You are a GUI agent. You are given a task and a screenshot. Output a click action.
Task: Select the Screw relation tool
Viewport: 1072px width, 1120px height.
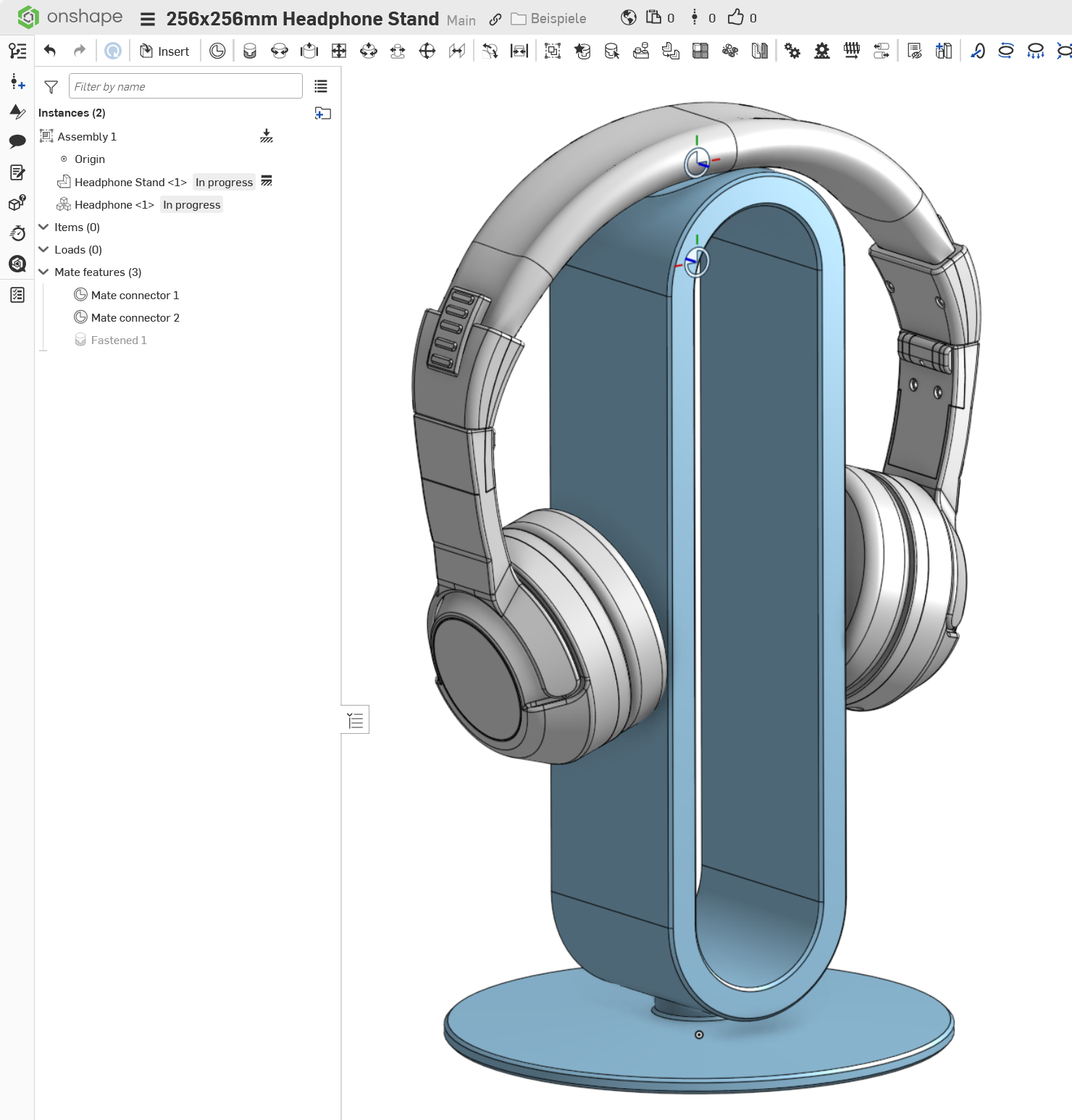852,51
